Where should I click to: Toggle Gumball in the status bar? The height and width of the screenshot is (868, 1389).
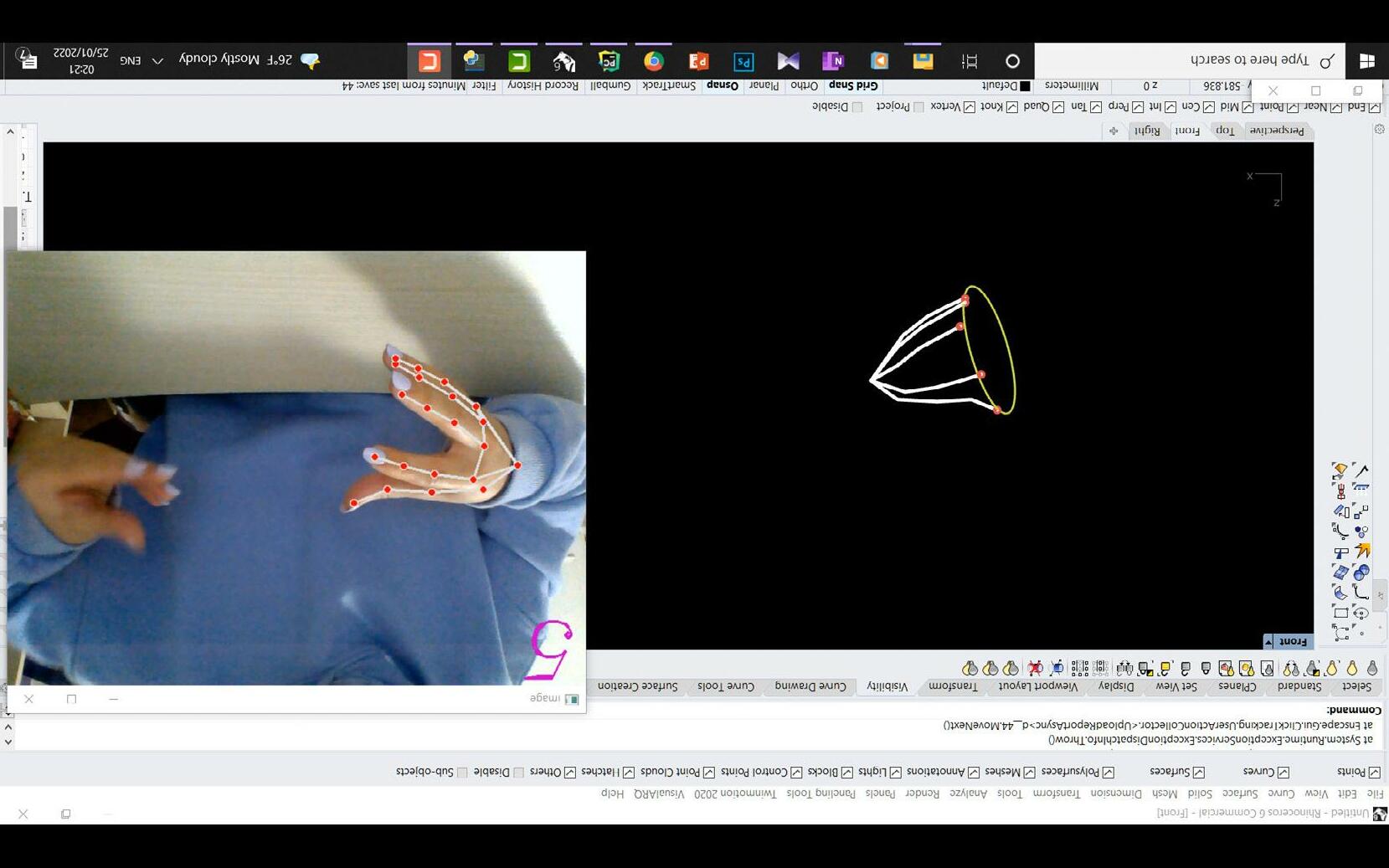click(x=610, y=85)
